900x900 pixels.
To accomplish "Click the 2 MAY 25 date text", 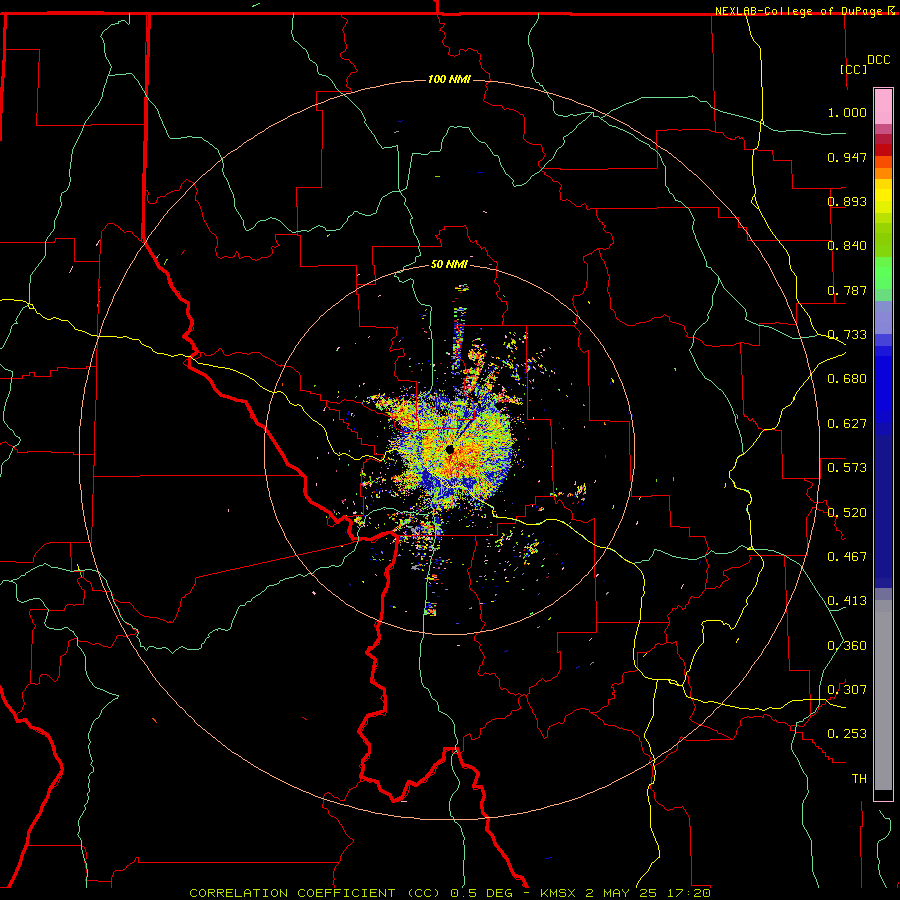I will click(621, 893).
